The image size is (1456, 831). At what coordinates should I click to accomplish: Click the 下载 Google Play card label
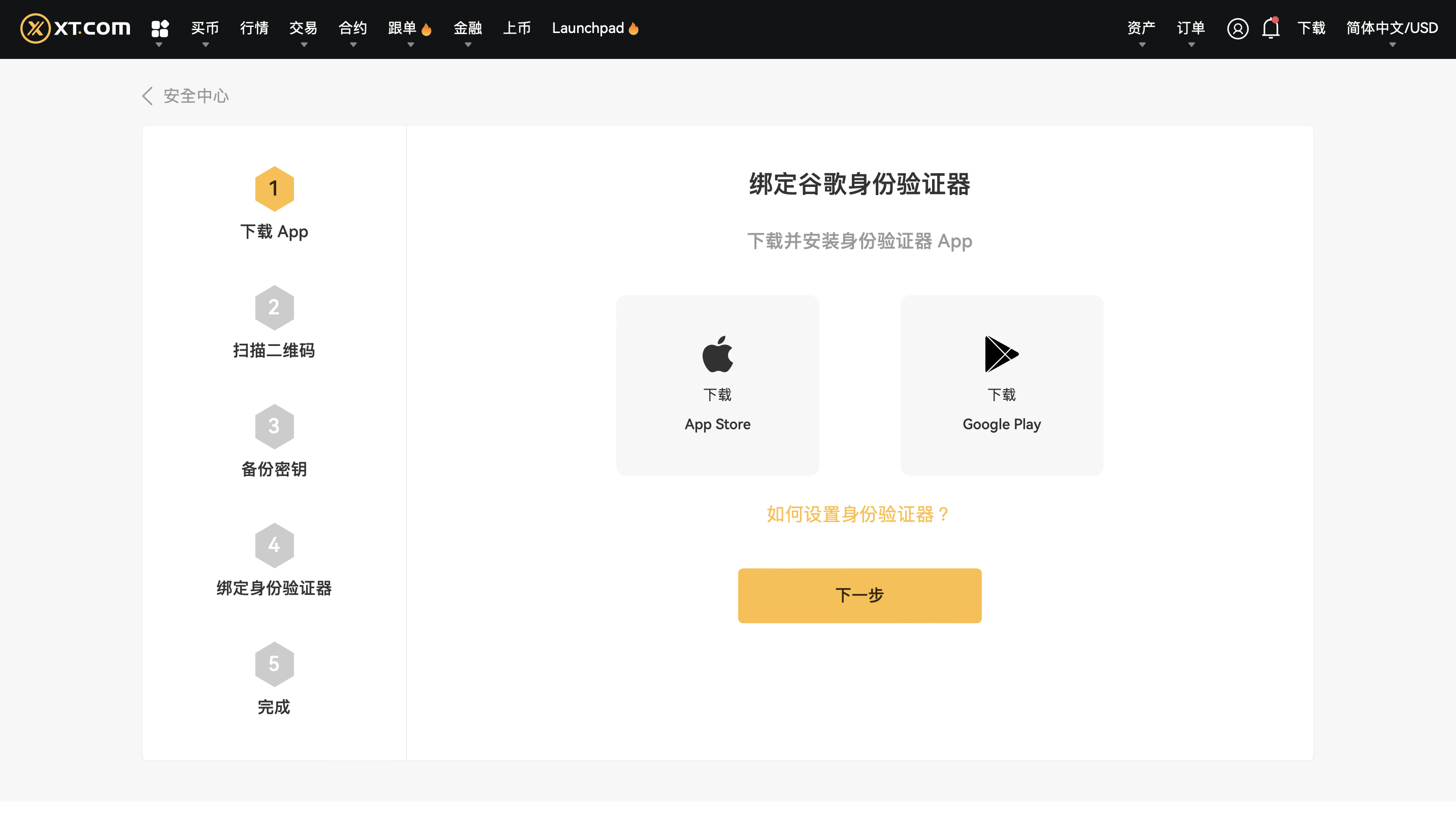pos(1002,410)
